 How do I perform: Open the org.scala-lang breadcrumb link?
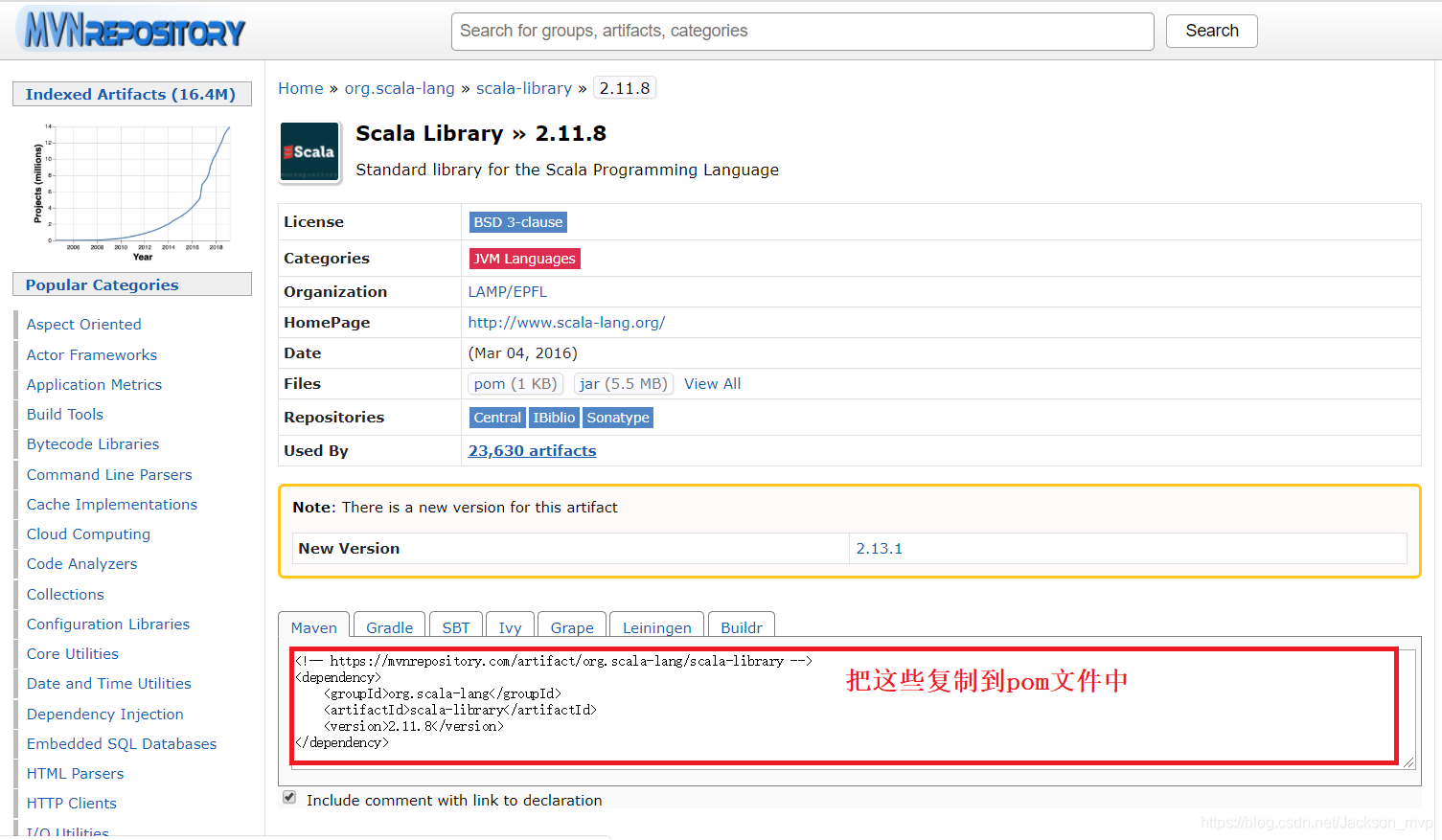coord(400,88)
